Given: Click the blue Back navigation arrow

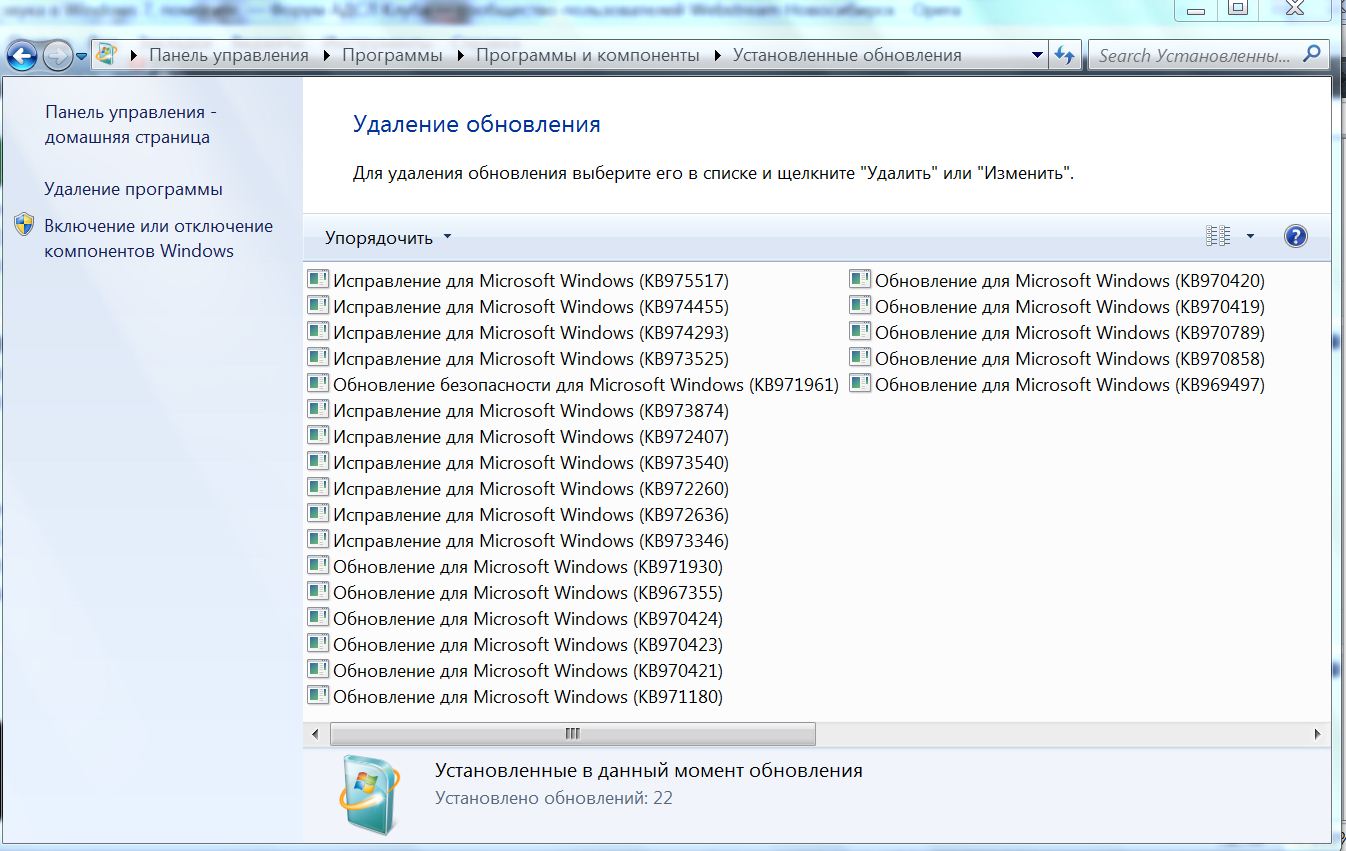Looking at the screenshot, I should click(22, 55).
